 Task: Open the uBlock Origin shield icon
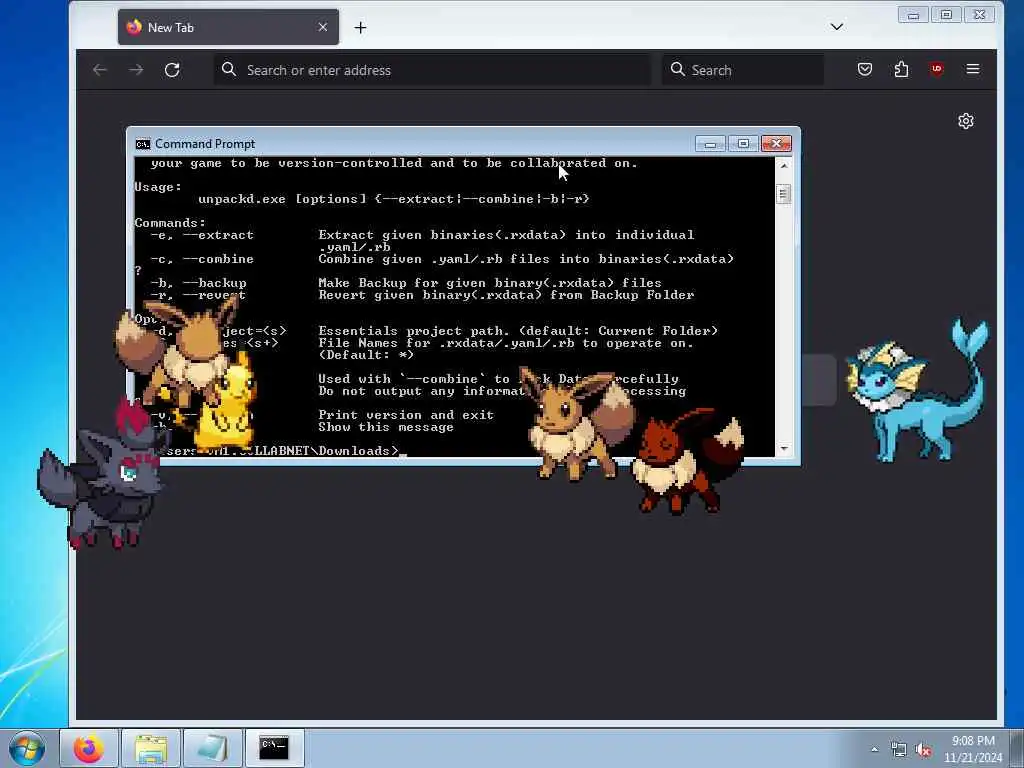pos(936,69)
